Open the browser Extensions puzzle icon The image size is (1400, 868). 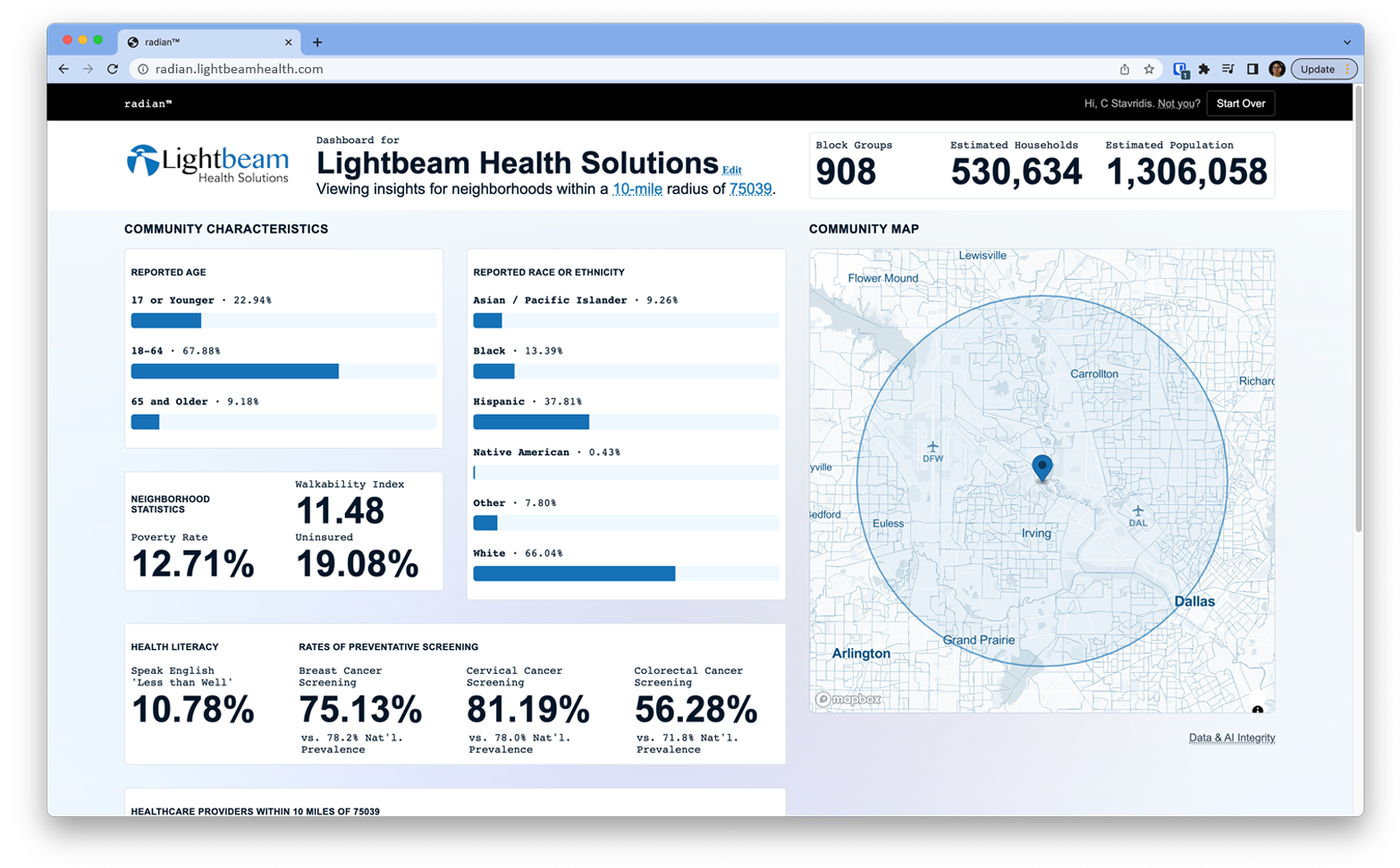click(x=1204, y=69)
